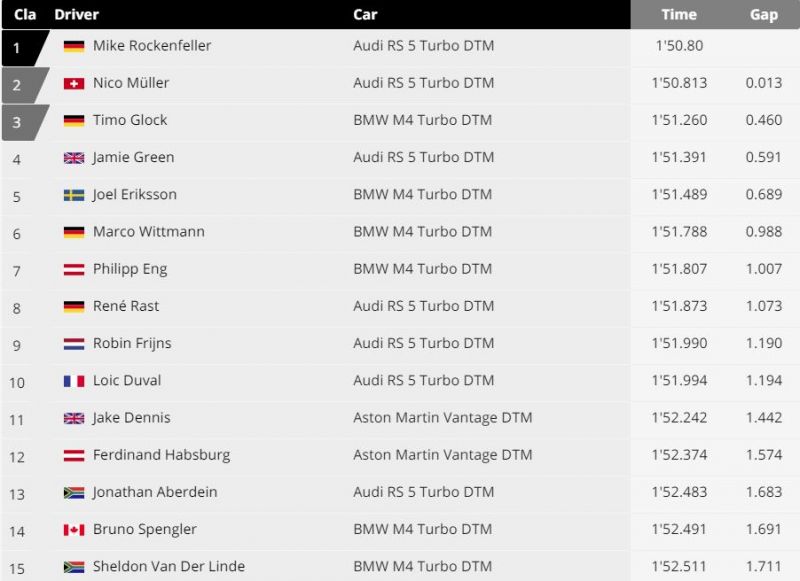Click Sheldon Van Der Linde's lap time
Image resolution: width=800 pixels, height=581 pixels.
(x=679, y=567)
